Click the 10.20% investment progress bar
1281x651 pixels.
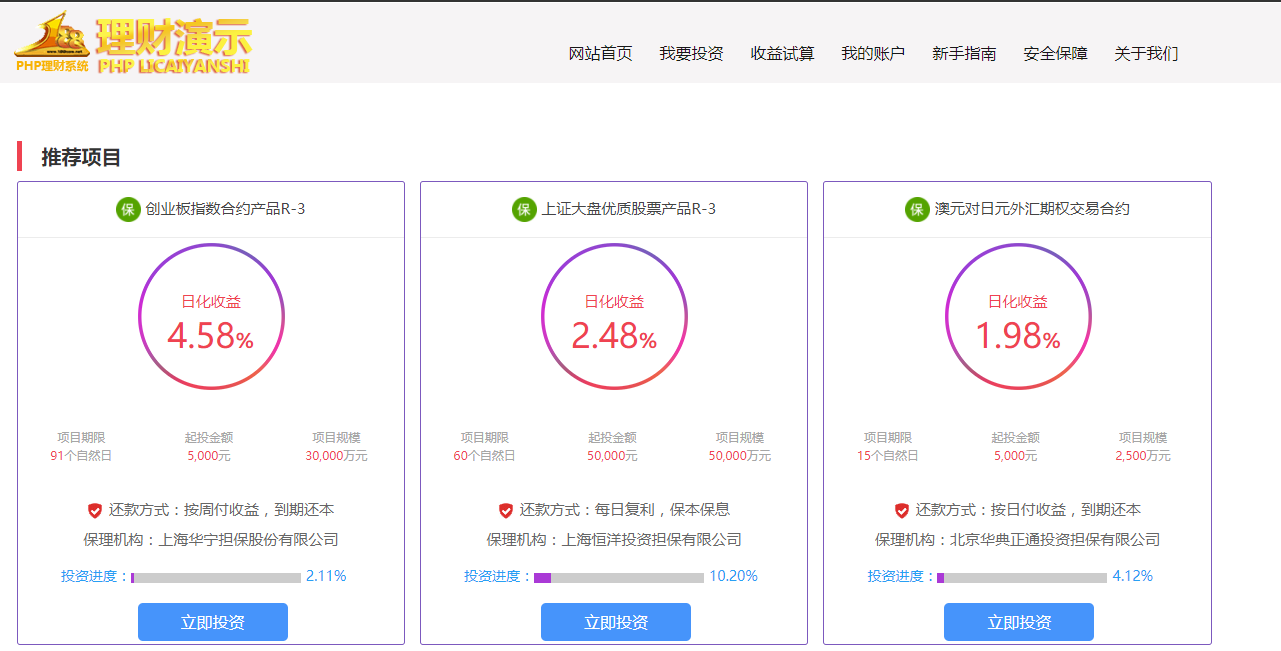coord(618,577)
